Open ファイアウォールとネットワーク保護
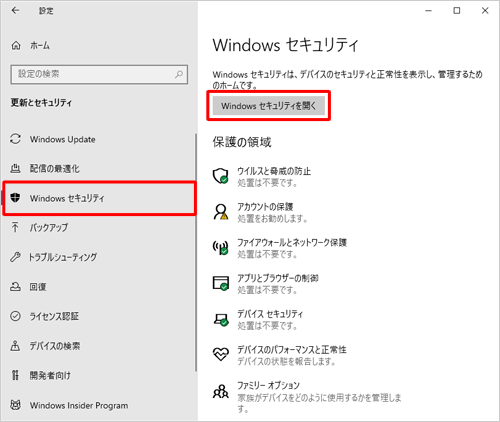This screenshot has height=422, width=500. pos(292,243)
